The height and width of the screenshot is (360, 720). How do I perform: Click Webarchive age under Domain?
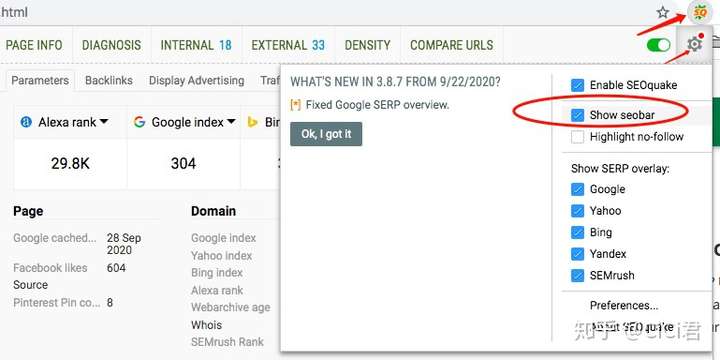click(231, 307)
